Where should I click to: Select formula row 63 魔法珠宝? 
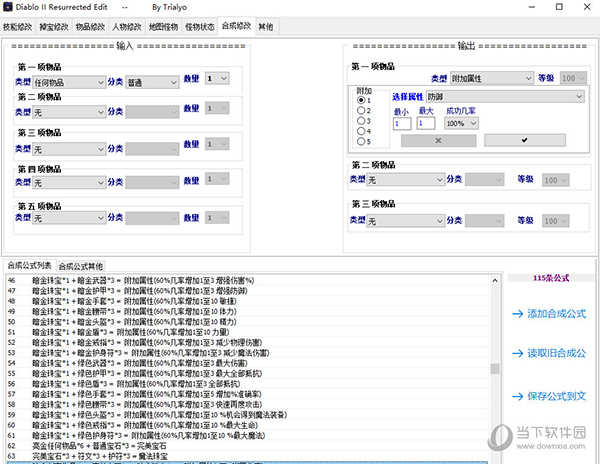click(247, 456)
